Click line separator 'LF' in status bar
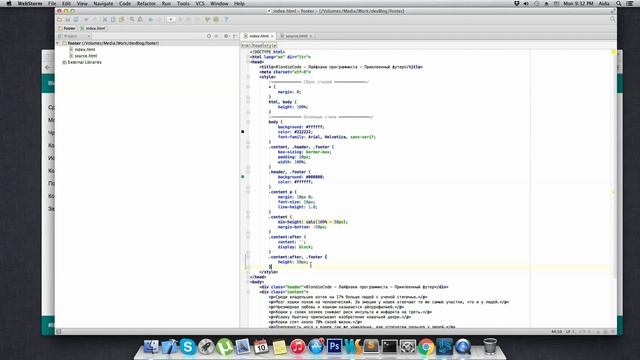The width and height of the screenshot is (640, 360). (568, 331)
